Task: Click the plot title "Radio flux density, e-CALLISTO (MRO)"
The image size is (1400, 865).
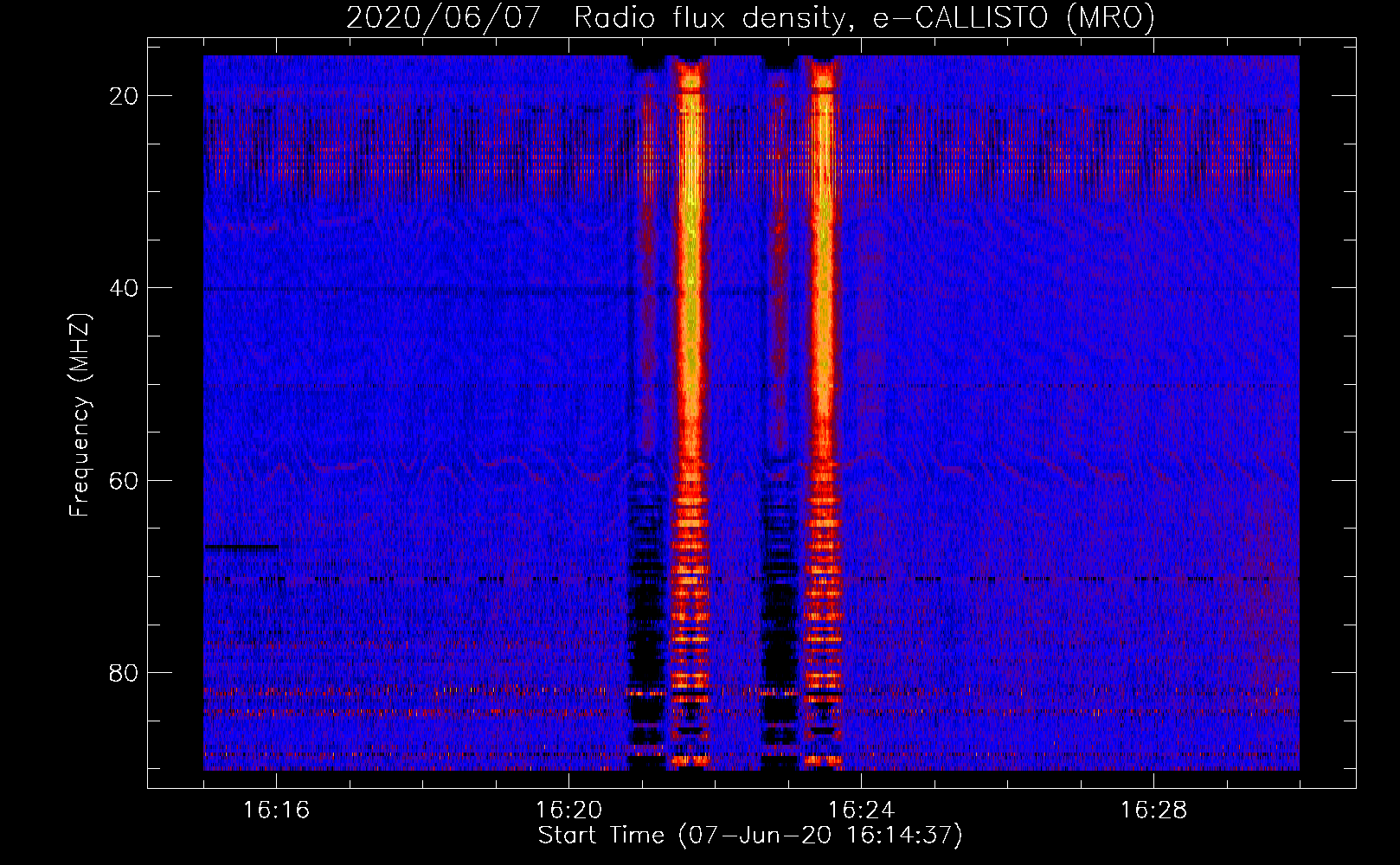Action: coord(864,18)
